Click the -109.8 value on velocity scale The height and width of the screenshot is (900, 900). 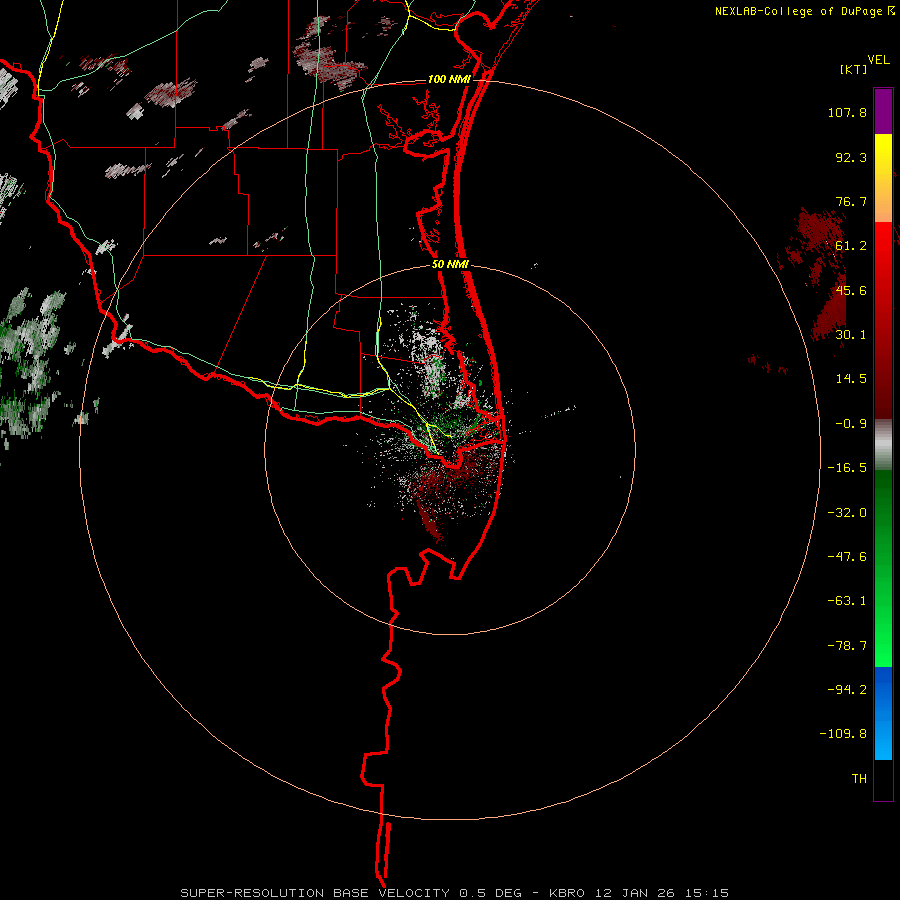844,734
